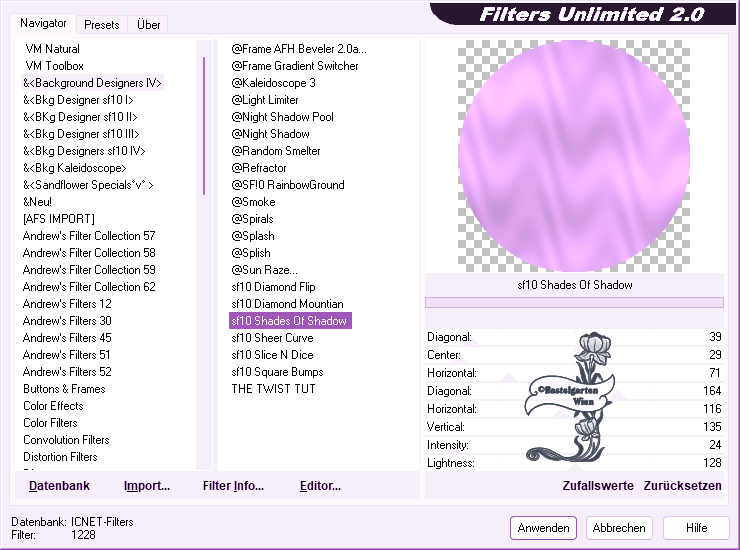Adjust the Lightness slider
Viewport: 740px width, 550px height.
(574, 463)
